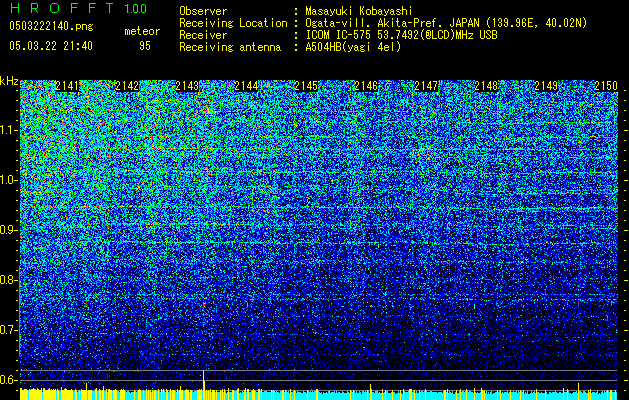
Task: Click the kHz axis unit label
Action: [9, 81]
